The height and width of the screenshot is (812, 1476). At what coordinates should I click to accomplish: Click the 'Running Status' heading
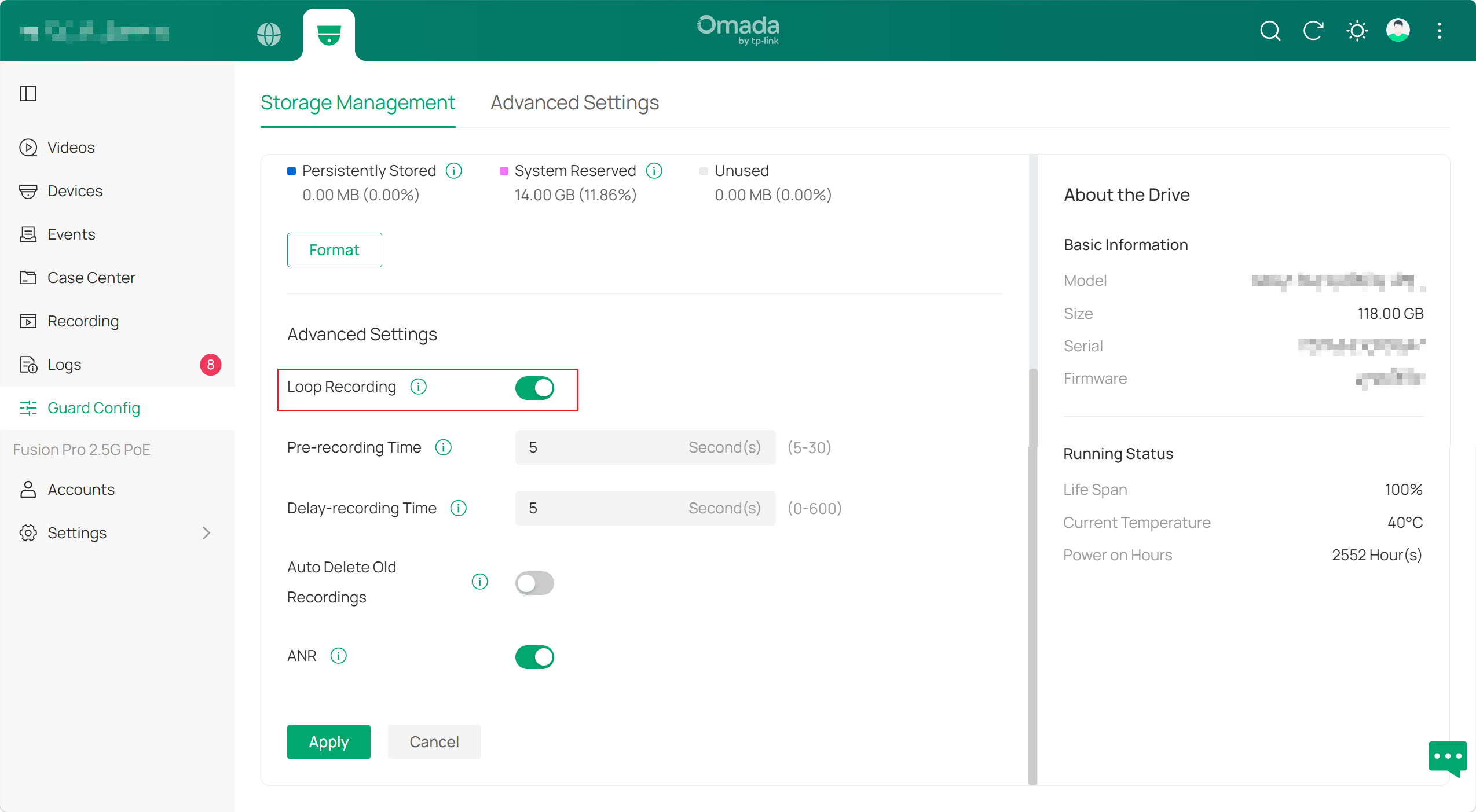tap(1118, 454)
